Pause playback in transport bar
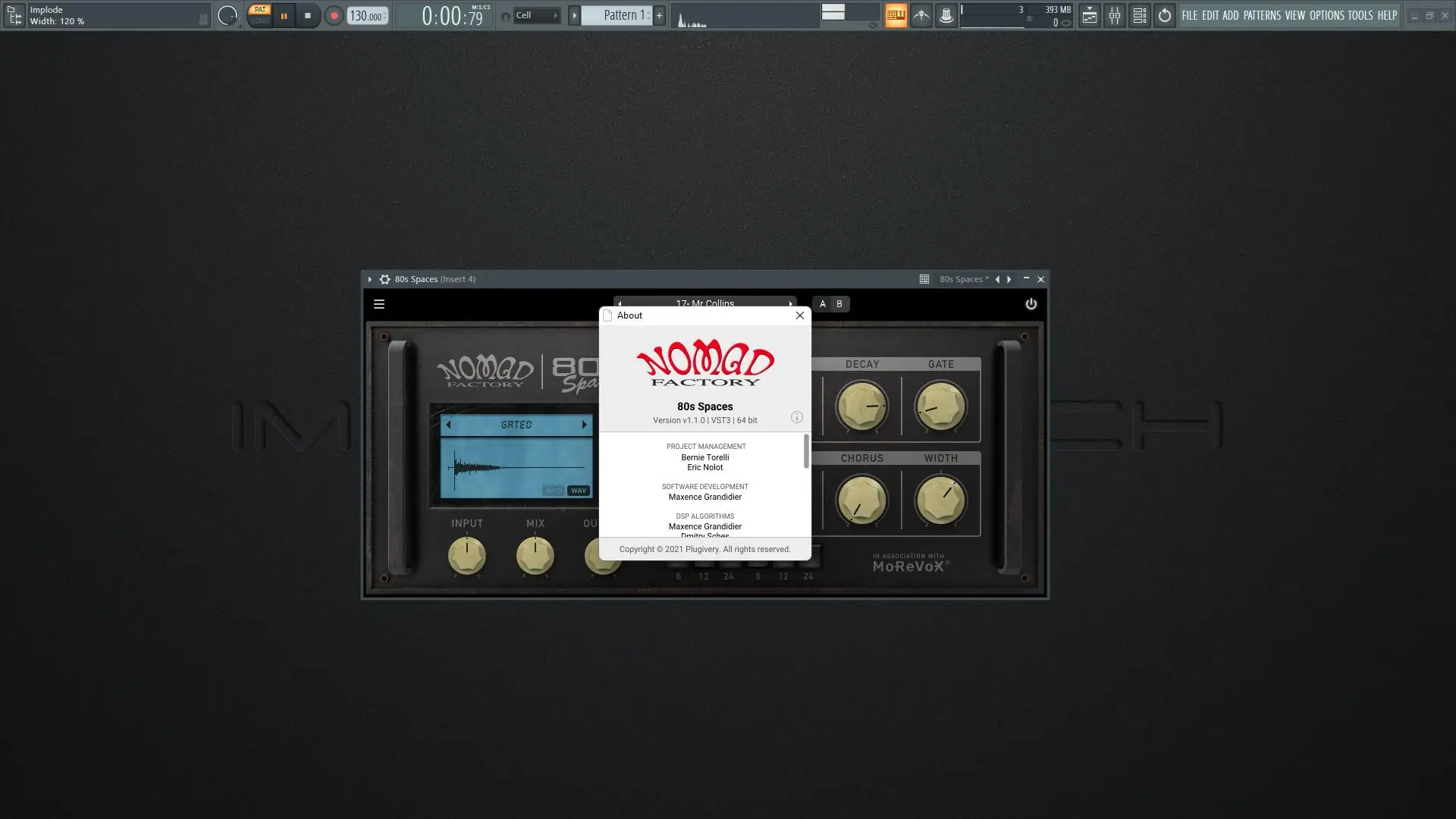 coord(284,15)
